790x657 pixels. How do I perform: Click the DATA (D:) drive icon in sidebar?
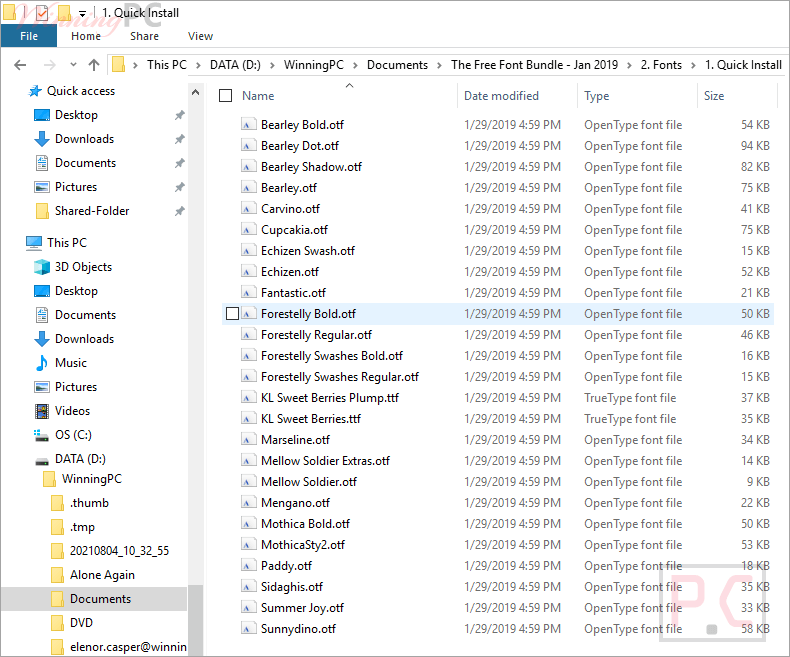(x=42, y=461)
